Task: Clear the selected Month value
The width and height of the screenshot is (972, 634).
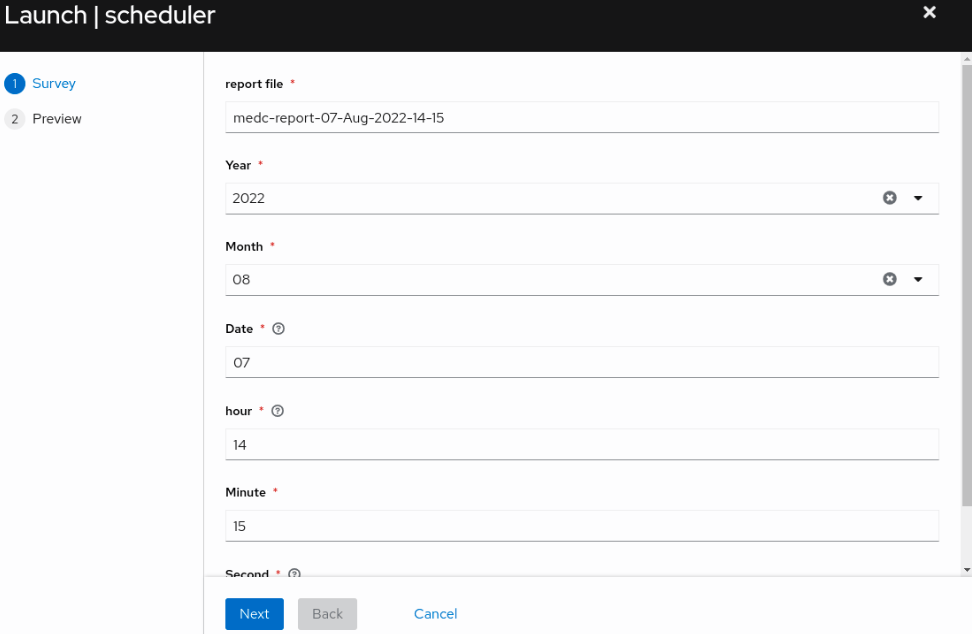Action: pos(889,279)
